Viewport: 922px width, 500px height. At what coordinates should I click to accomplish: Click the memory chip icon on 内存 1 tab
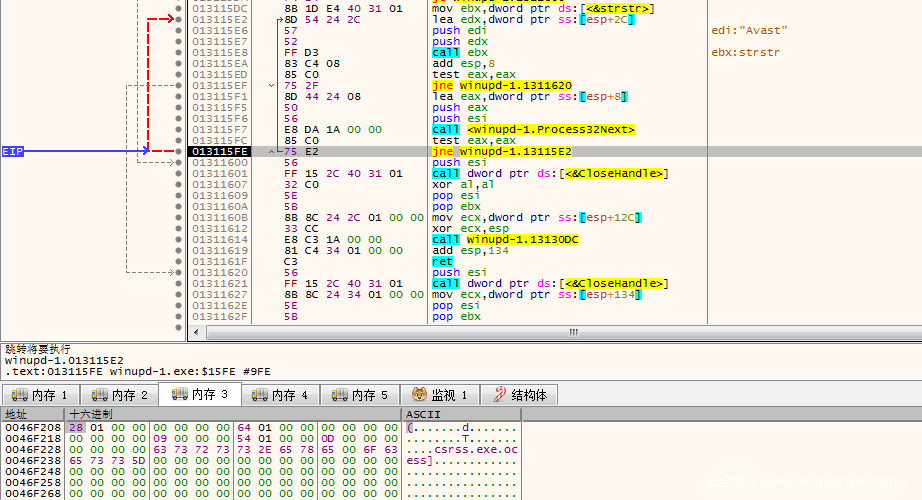[x=18, y=395]
